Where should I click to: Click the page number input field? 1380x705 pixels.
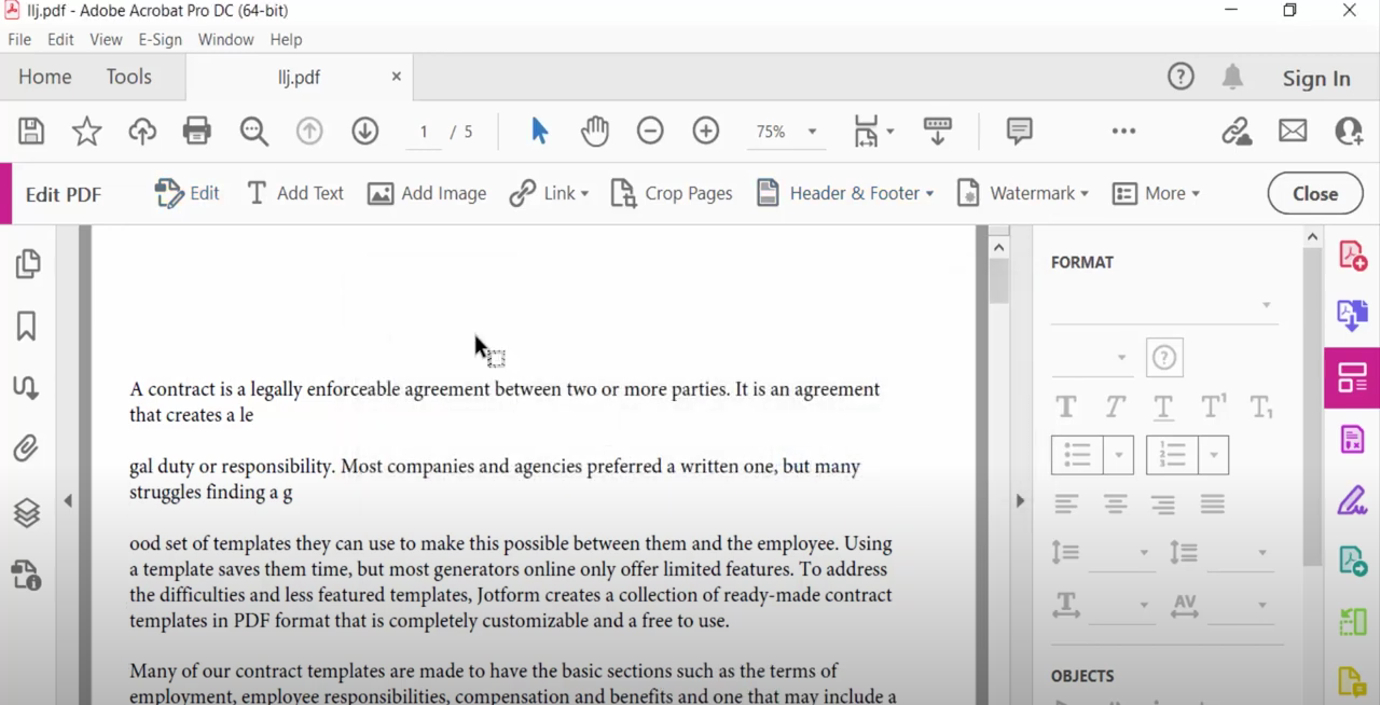click(x=424, y=132)
